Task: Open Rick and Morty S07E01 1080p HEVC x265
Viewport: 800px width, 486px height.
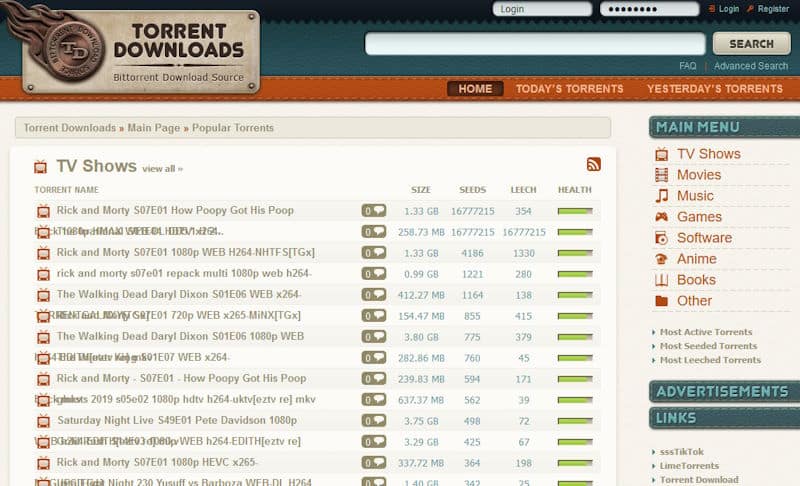Action: tap(157, 463)
